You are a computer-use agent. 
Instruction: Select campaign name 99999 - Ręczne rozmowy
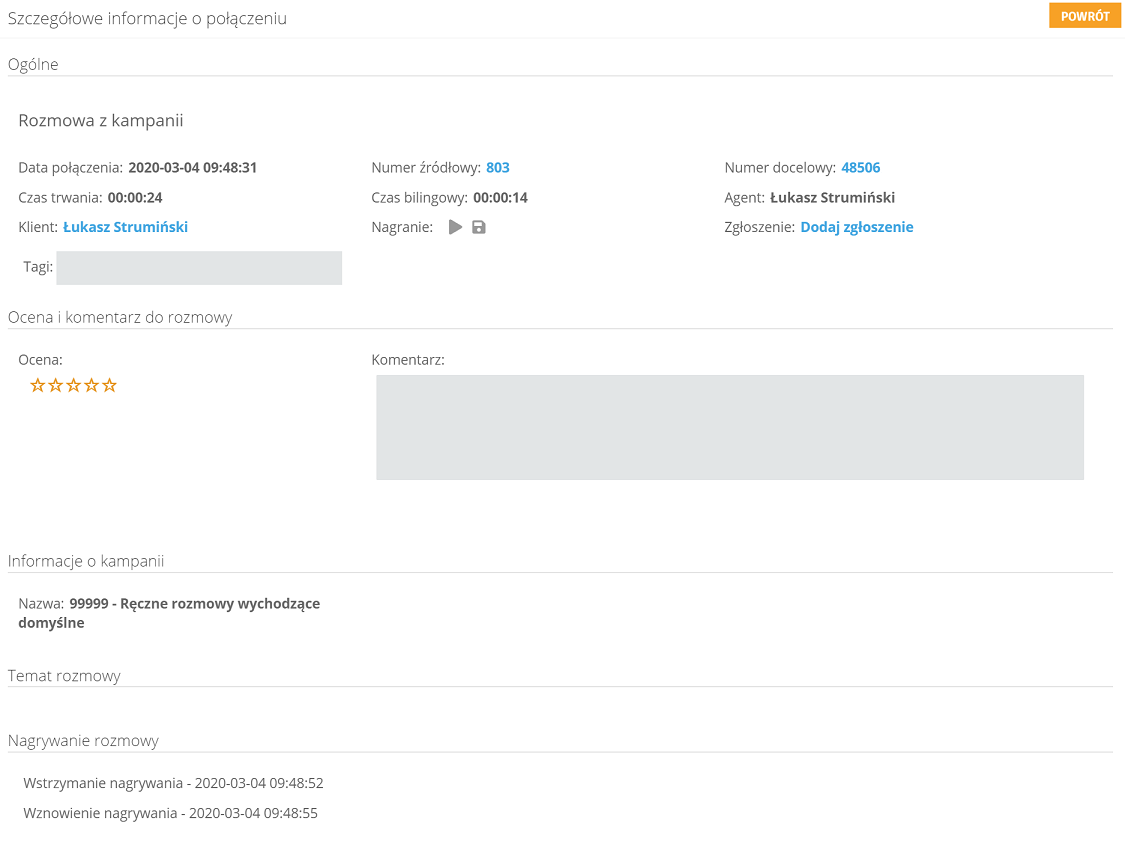169,613
